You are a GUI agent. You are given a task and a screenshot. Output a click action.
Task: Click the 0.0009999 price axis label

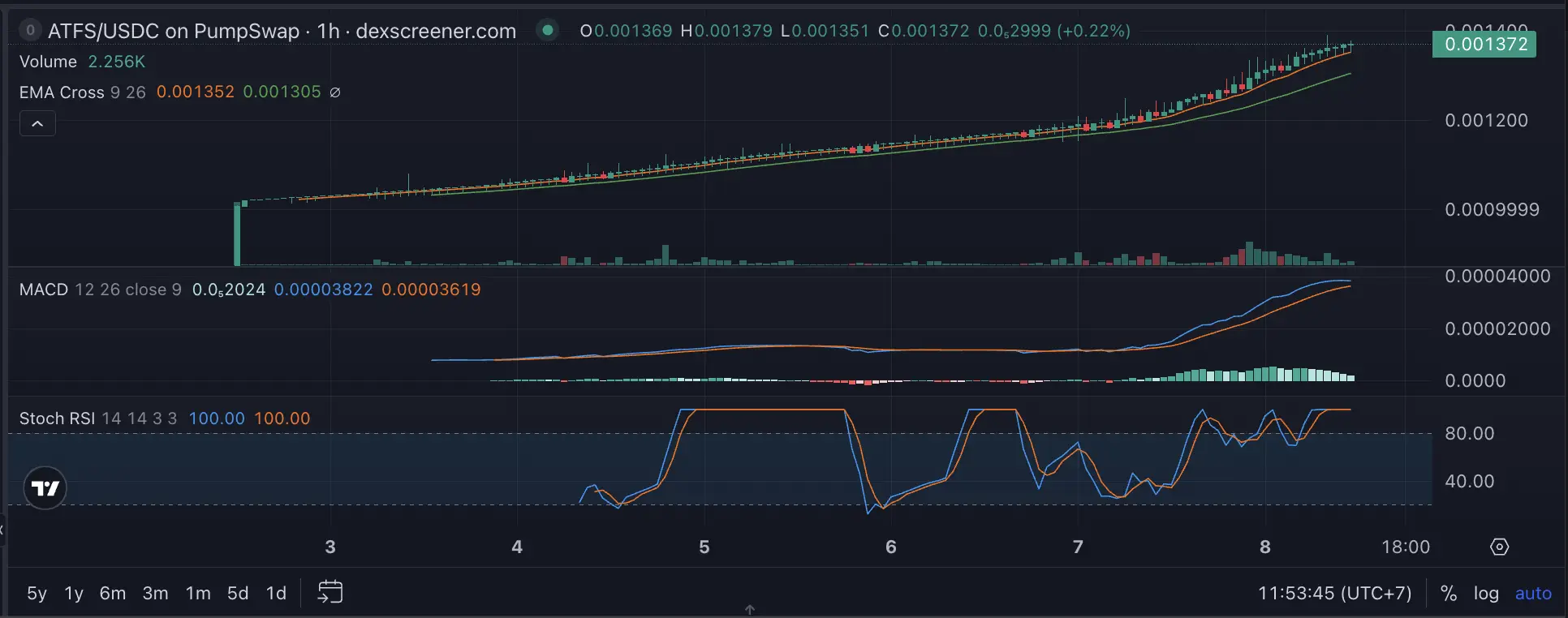point(1492,209)
